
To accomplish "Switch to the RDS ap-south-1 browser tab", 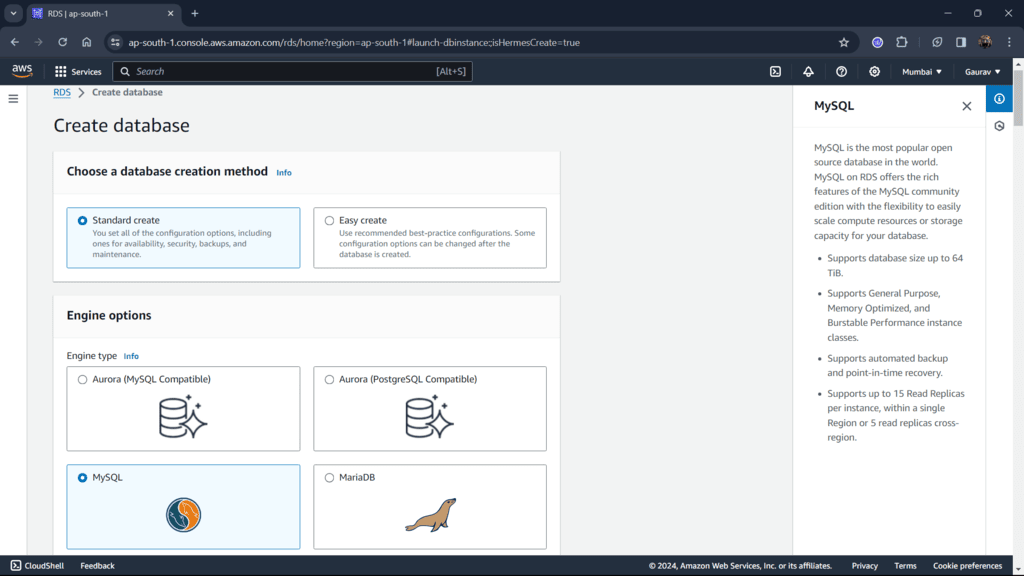I will pos(103,13).
